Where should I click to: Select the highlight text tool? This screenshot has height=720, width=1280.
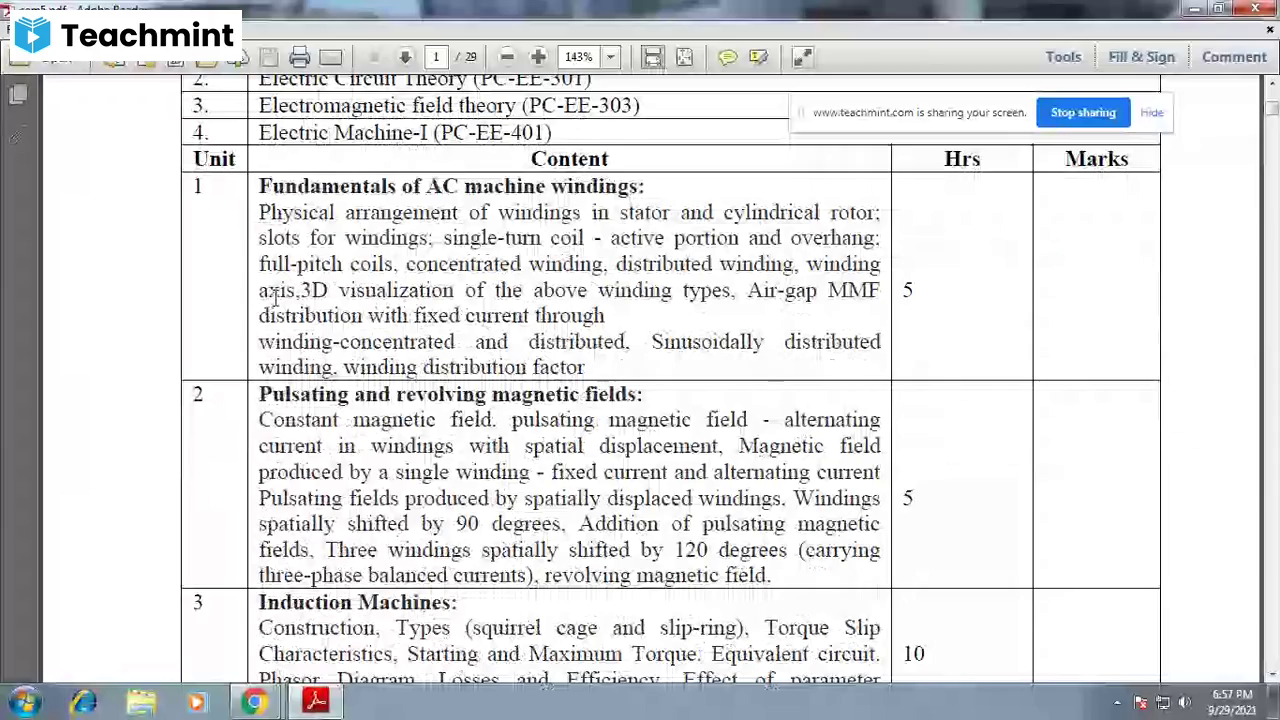(x=759, y=57)
